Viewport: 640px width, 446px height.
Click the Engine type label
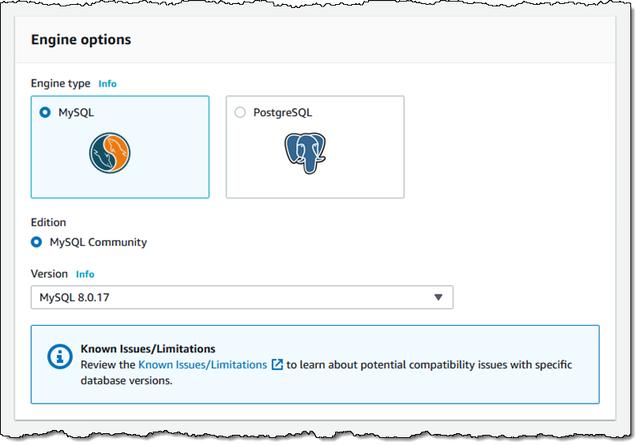click(60, 84)
